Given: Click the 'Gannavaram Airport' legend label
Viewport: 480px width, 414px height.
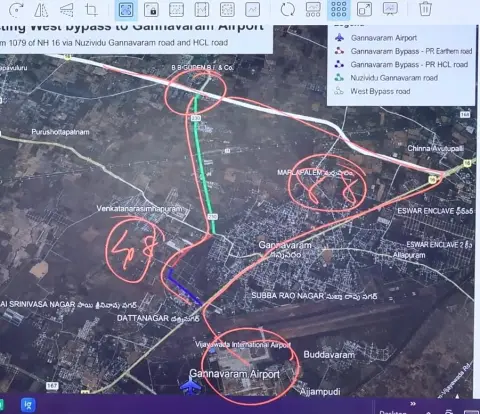Looking at the screenshot, I should [384, 38].
